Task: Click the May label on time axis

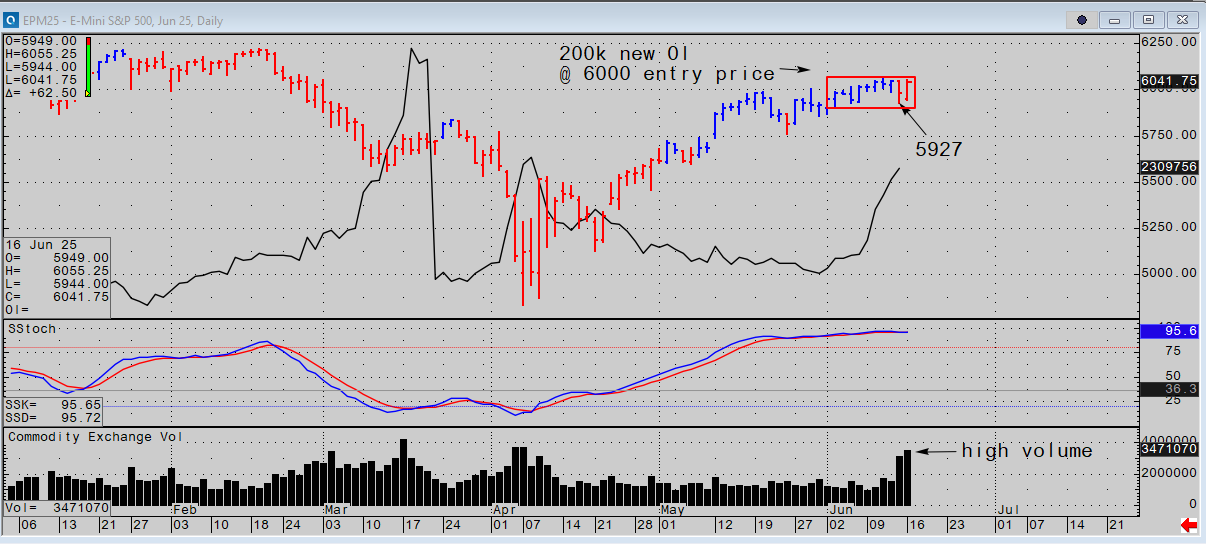Action: click(x=671, y=510)
